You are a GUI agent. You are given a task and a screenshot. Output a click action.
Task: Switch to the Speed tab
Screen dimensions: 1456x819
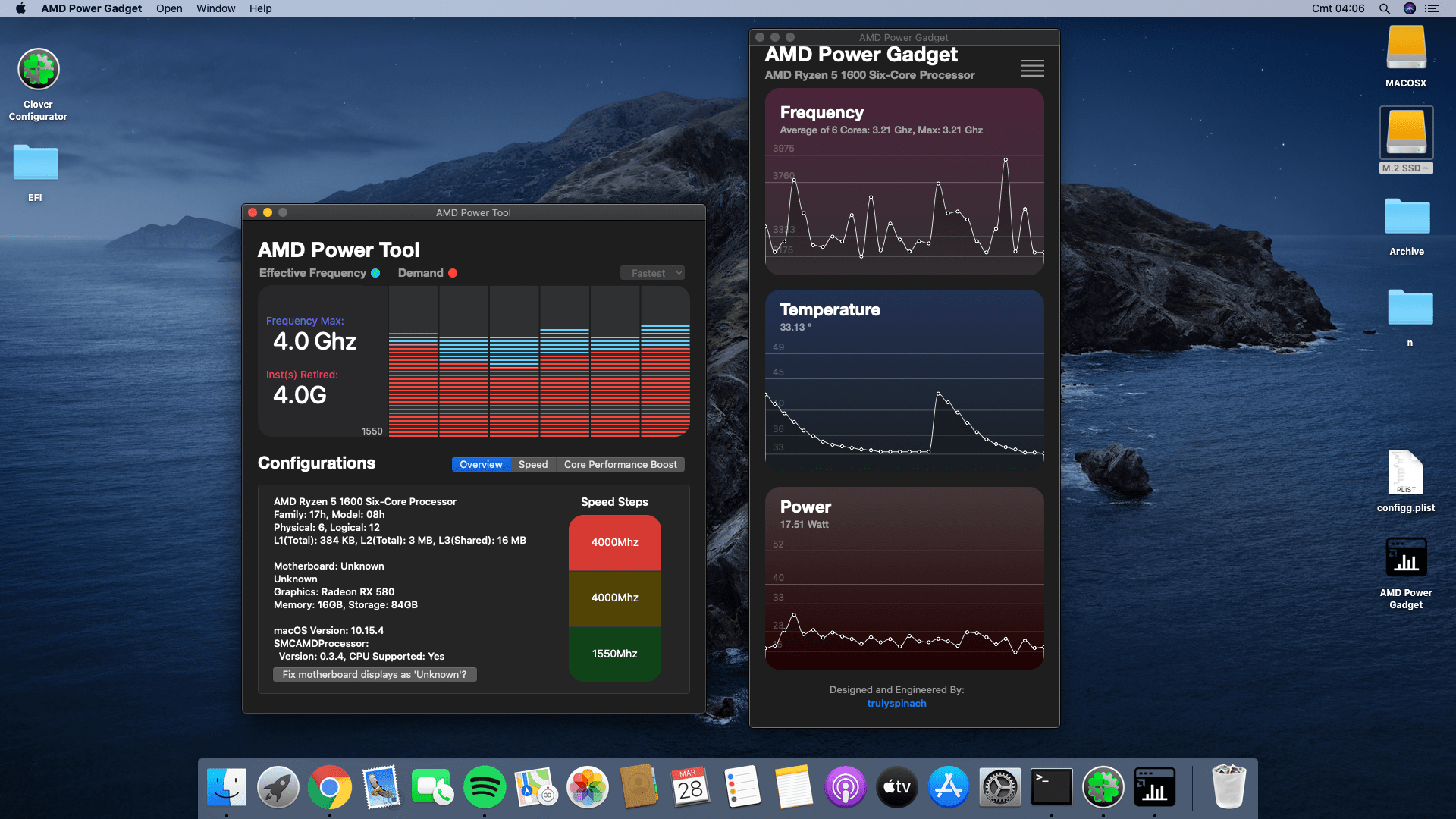coord(533,464)
